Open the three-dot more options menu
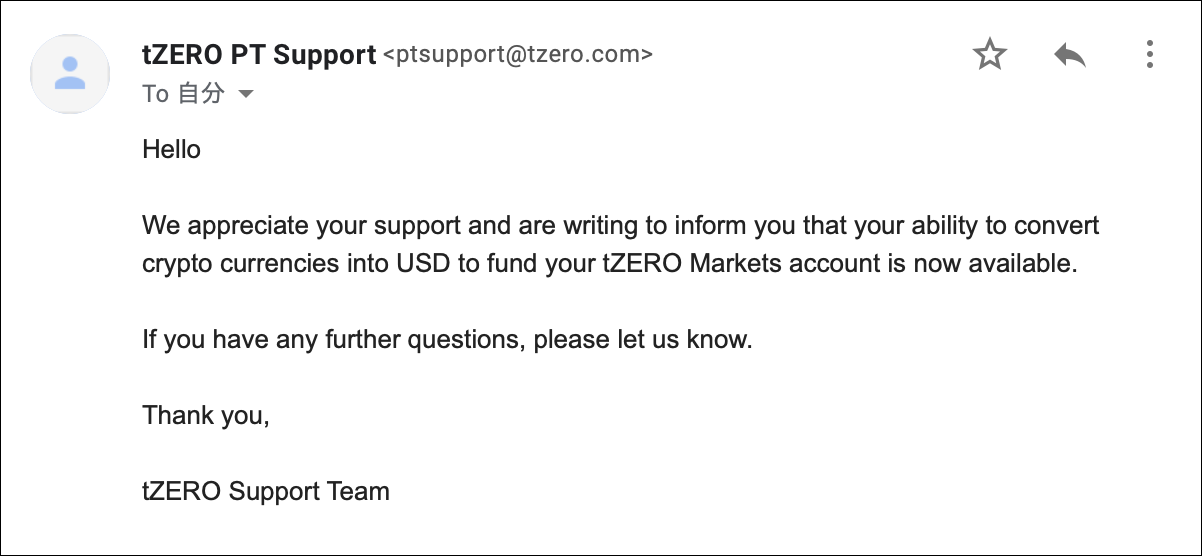The width and height of the screenshot is (1202, 556). click(1150, 54)
